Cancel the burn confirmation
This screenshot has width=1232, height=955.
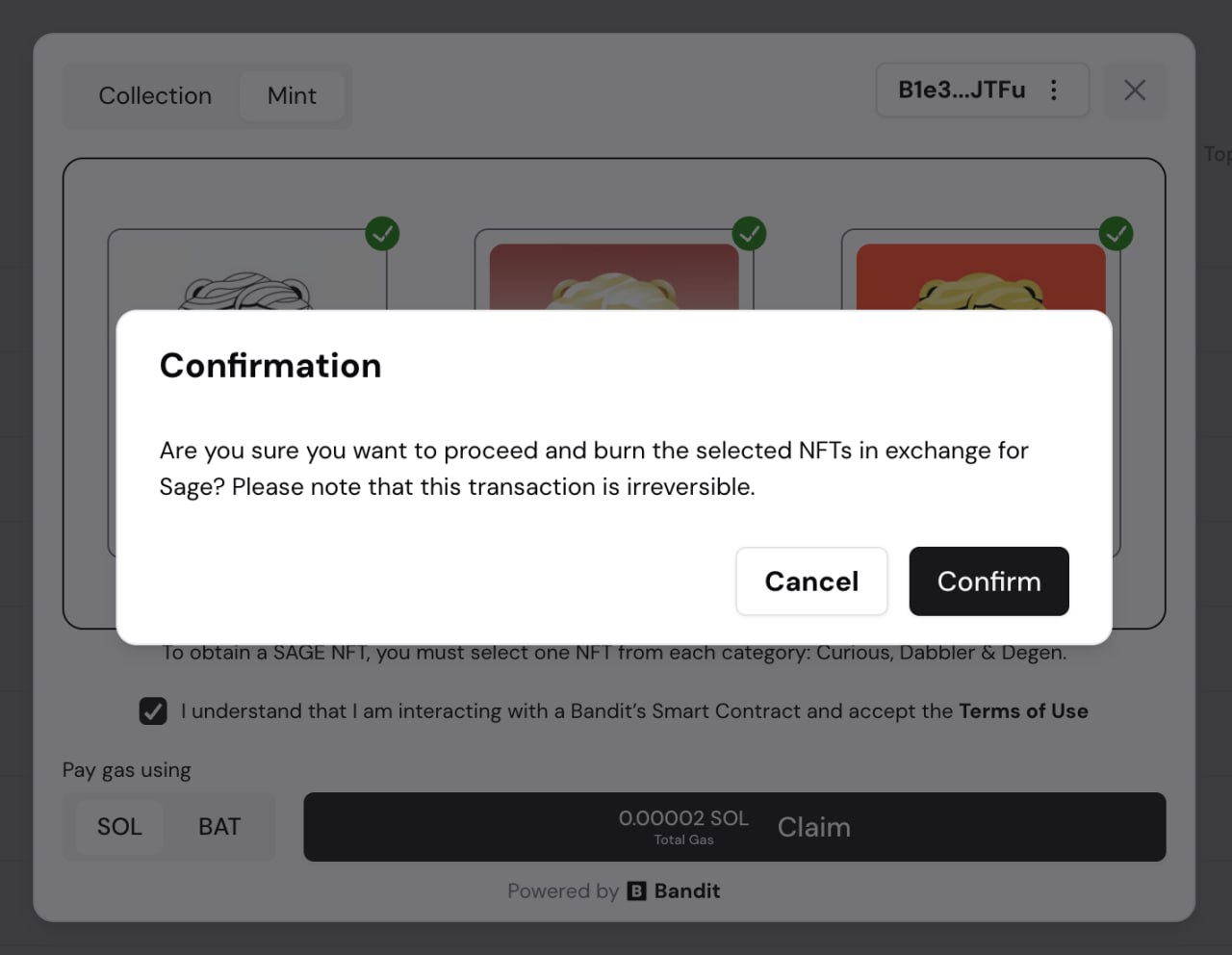tap(811, 581)
